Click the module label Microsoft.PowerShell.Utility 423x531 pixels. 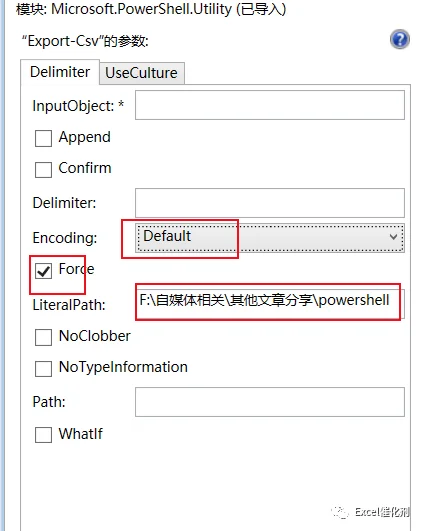tap(151, 9)
